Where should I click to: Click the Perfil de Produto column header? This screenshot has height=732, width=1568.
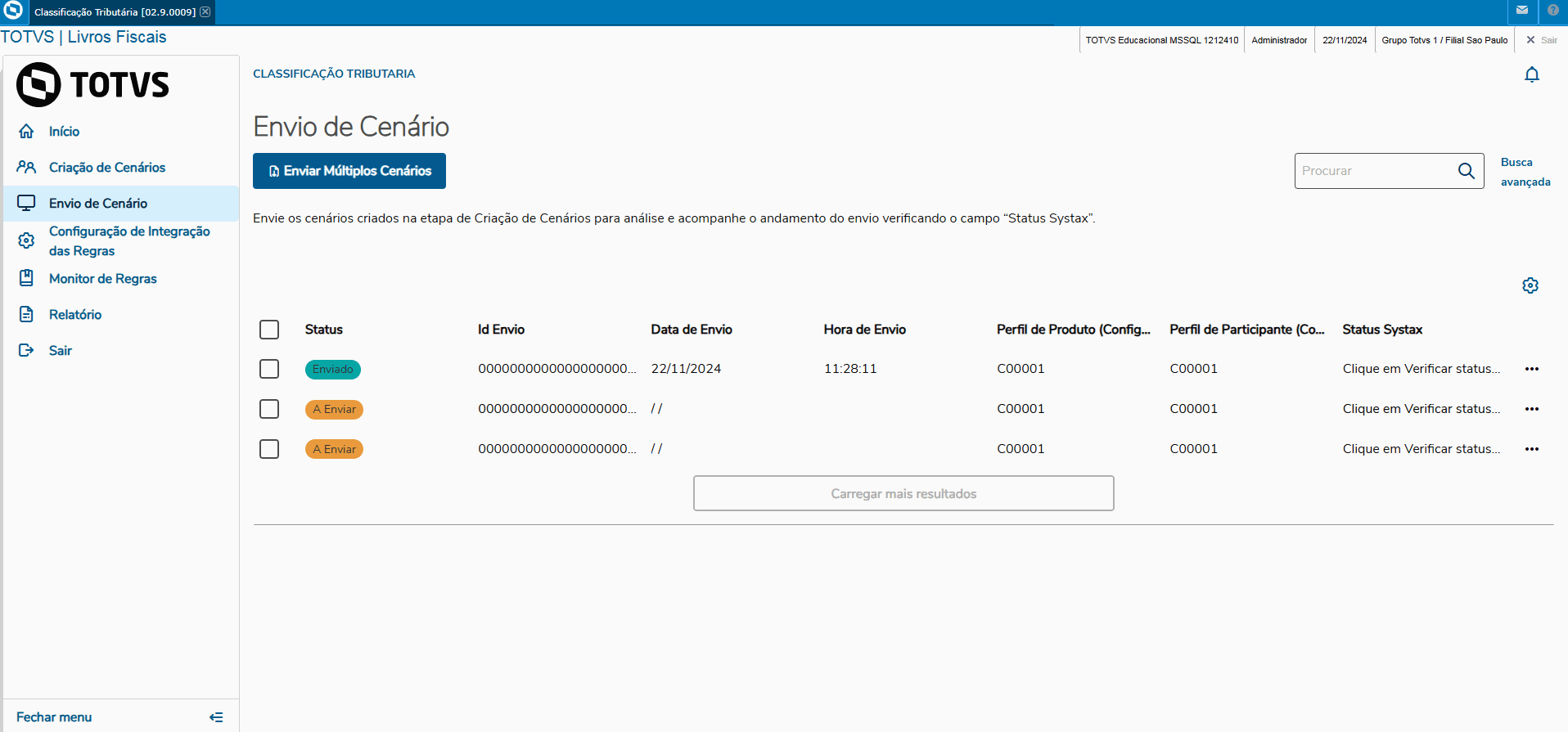point(1074,330)
